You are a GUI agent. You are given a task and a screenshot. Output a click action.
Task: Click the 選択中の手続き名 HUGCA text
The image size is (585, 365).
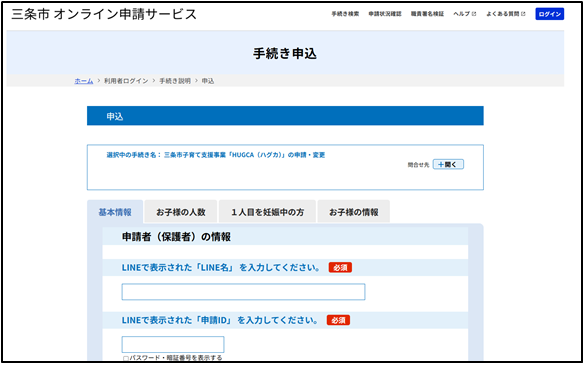coord(216,155)
